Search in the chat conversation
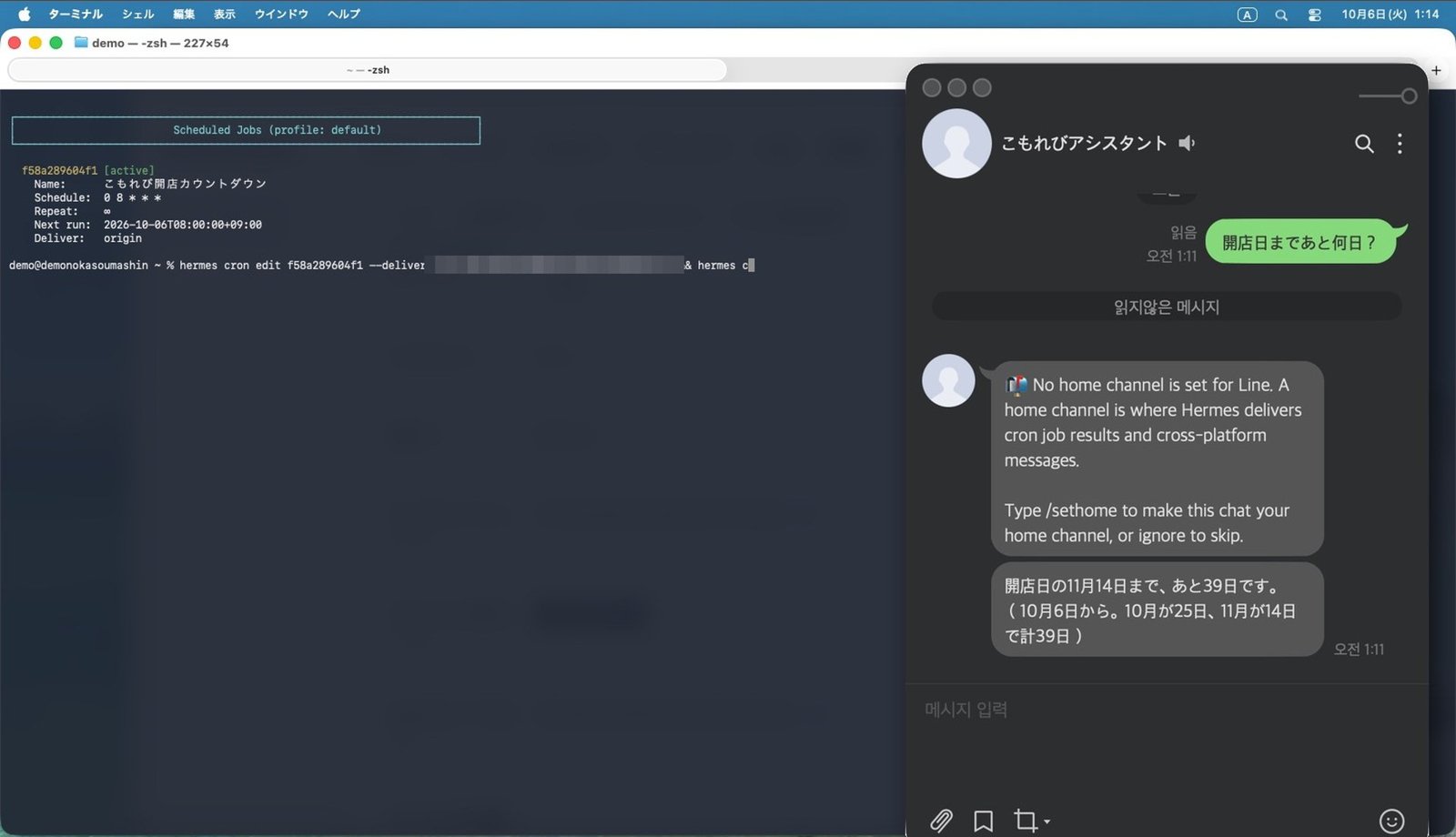This screenshot has width=1456, height=837. coord(1364,144)
